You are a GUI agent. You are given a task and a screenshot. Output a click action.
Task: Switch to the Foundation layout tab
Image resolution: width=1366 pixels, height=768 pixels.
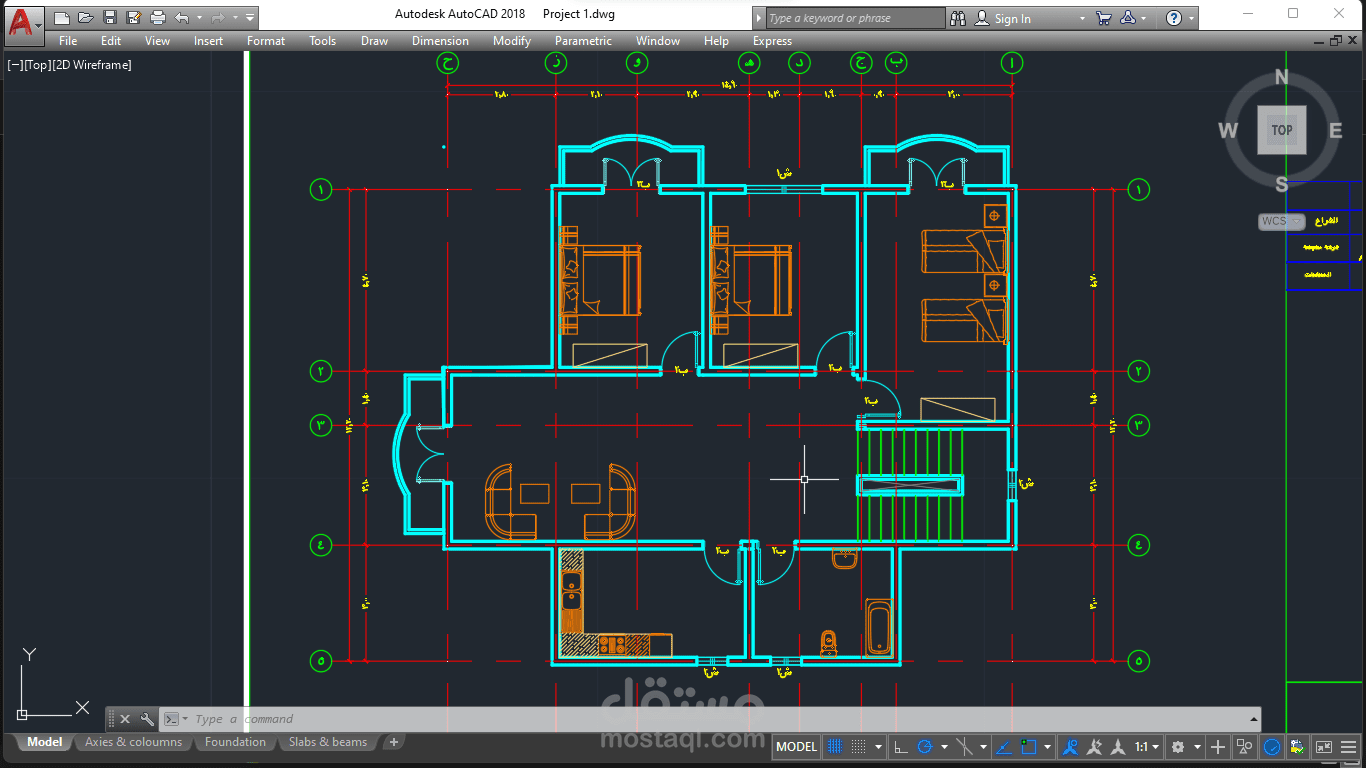coord(235,742)
